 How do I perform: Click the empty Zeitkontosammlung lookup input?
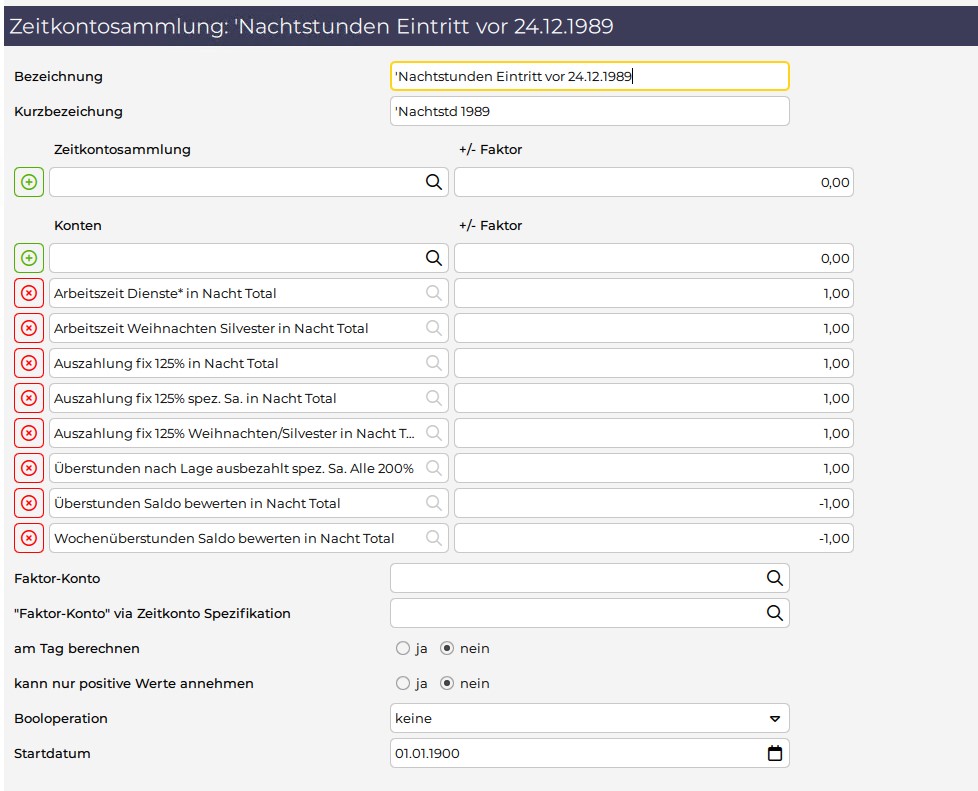[249, 182]
